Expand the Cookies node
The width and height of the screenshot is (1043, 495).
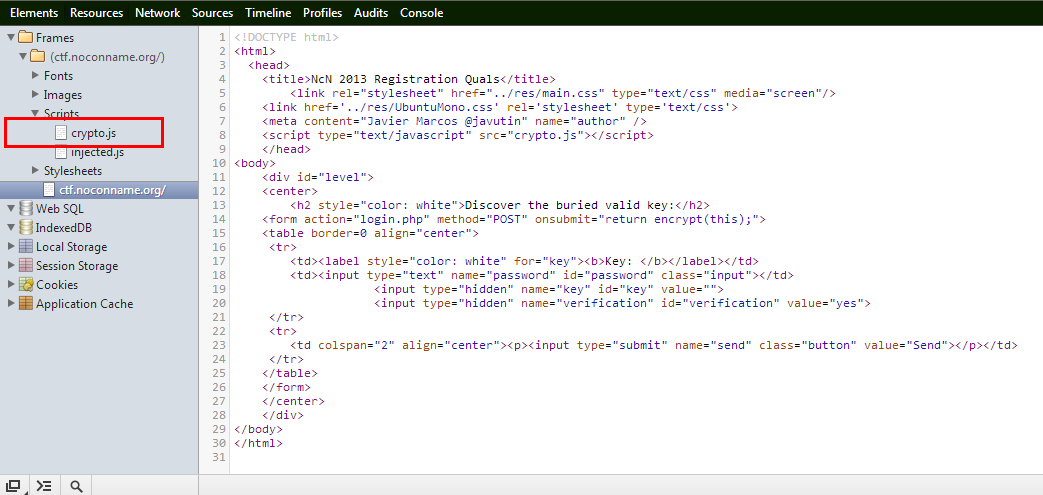(x=11, y=285)
